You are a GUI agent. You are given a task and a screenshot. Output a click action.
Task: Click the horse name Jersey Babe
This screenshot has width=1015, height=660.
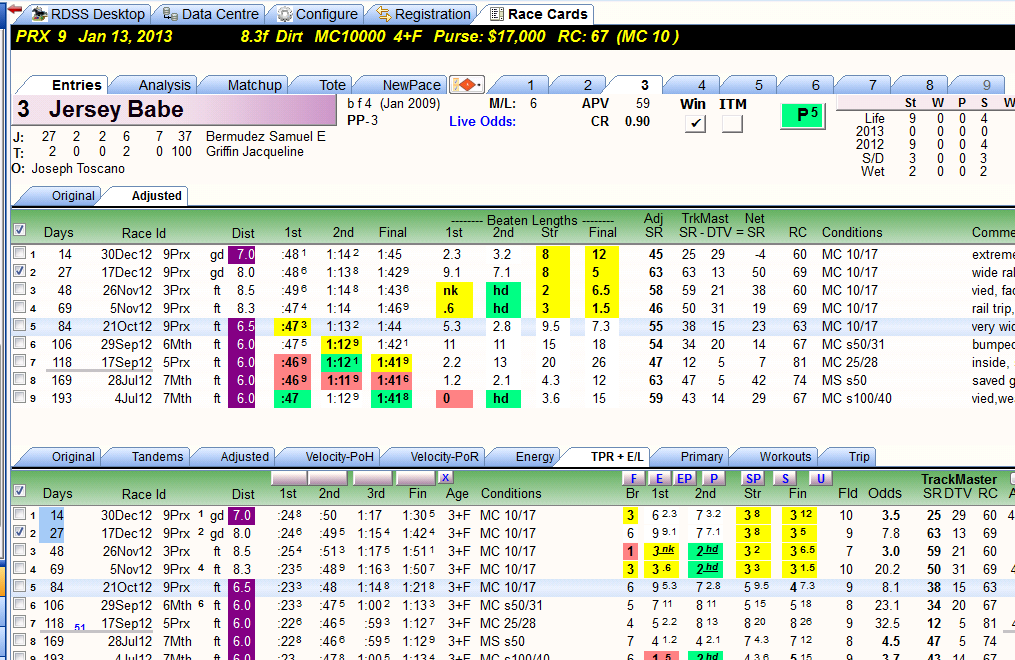pos(116,109)
